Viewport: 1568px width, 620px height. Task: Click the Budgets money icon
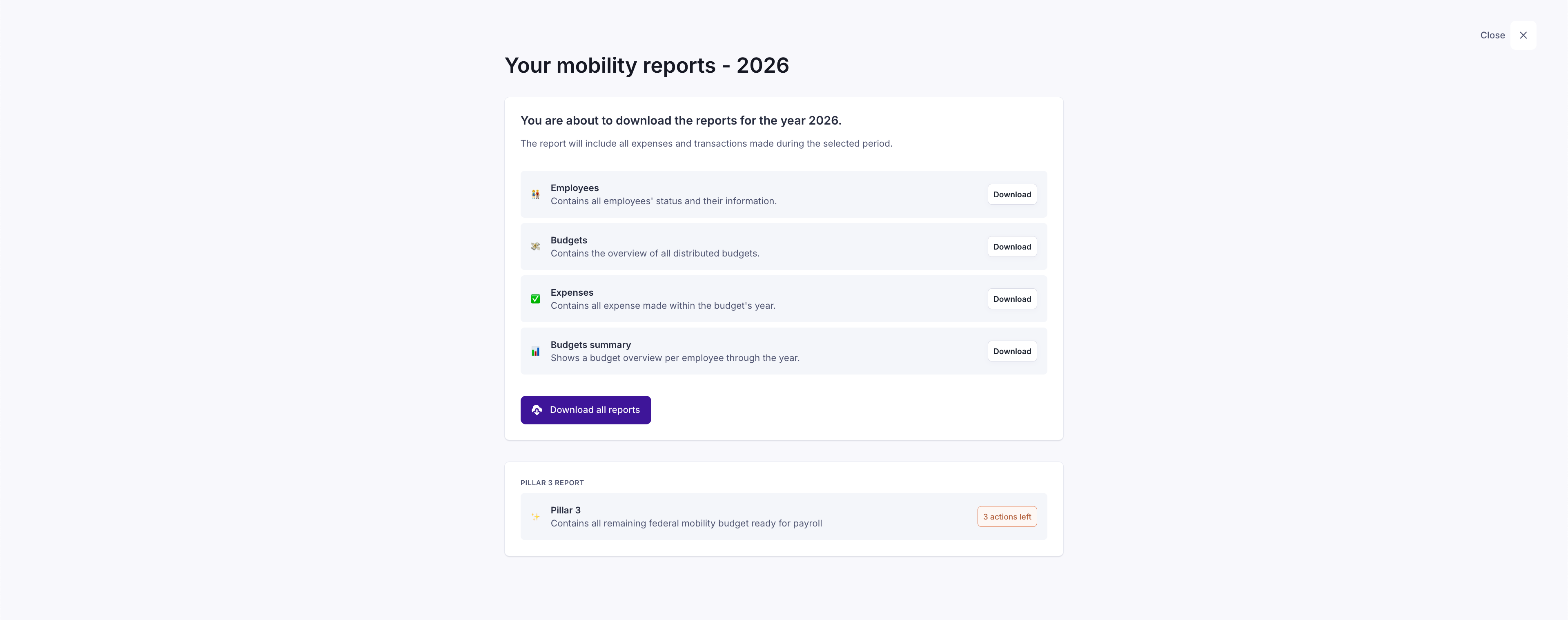point(535,247)
